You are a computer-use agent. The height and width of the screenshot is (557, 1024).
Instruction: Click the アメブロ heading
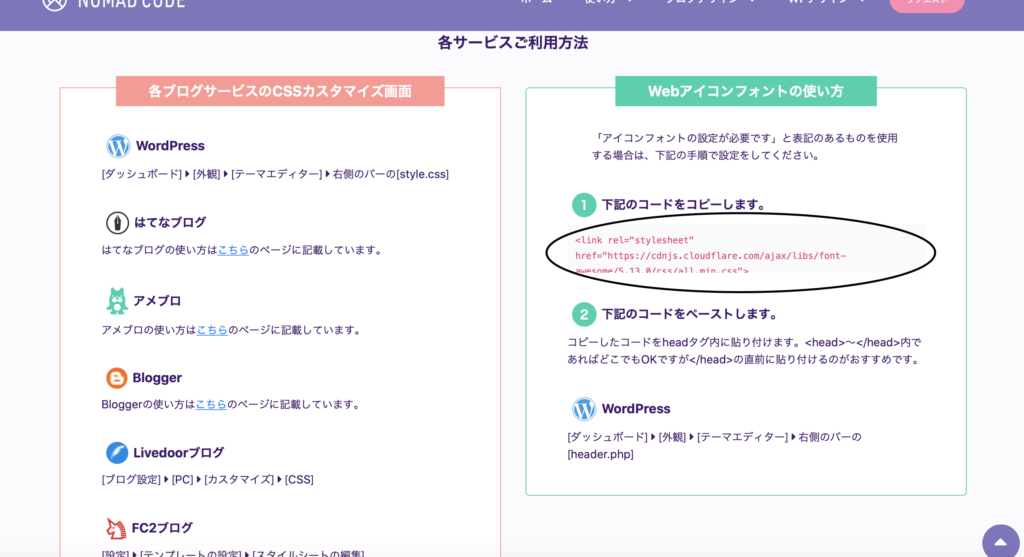(x=157, y=301)
